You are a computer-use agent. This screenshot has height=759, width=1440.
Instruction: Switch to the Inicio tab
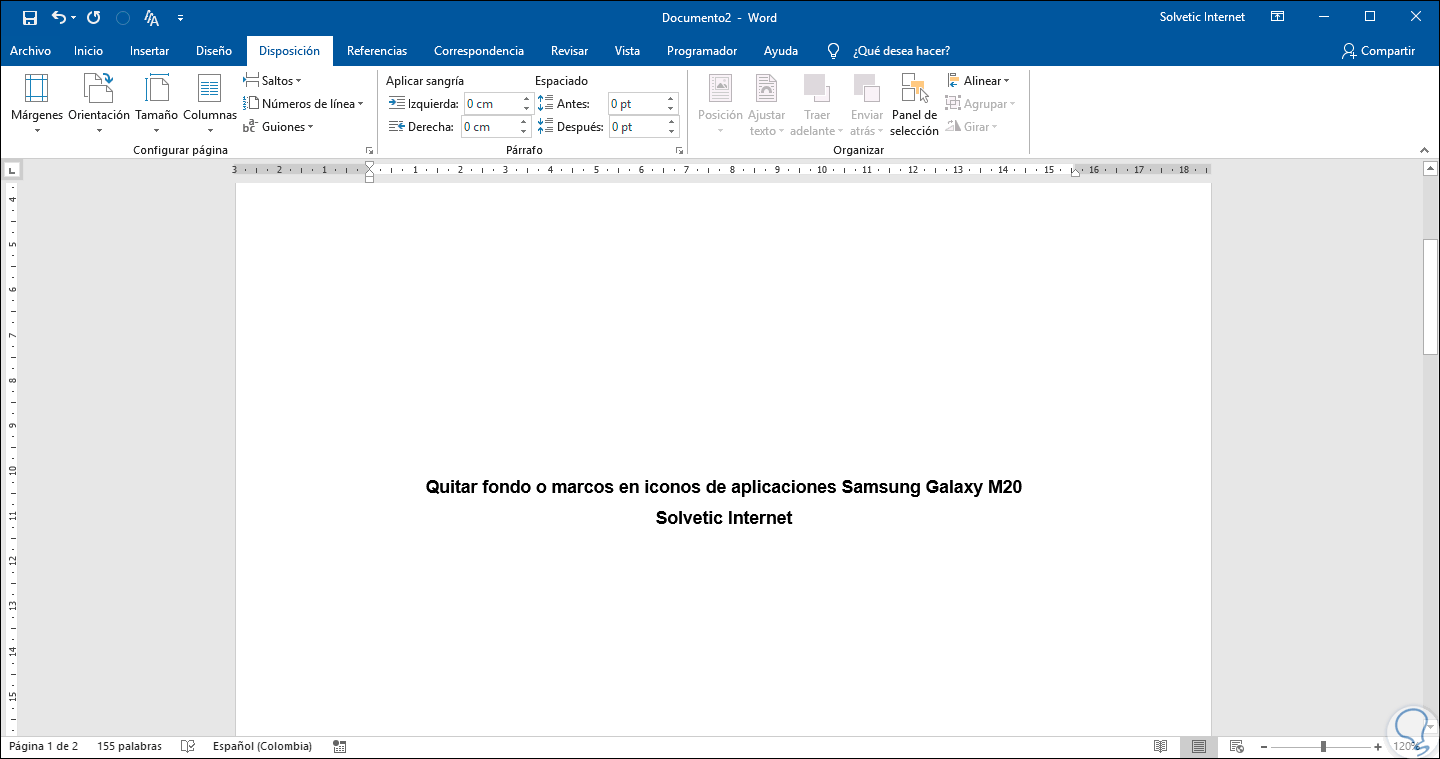tap(88, 51)
